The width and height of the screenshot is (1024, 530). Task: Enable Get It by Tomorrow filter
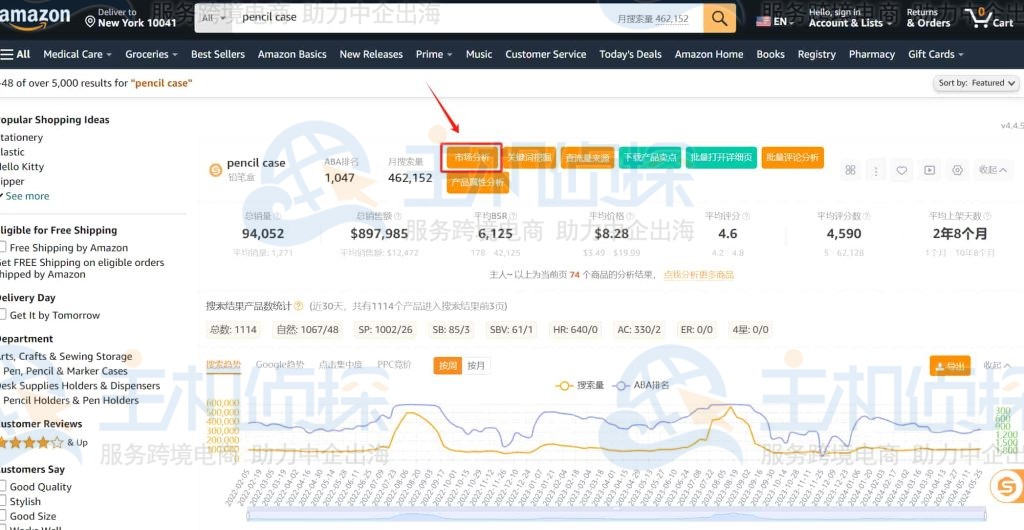[x=3, y=315]
